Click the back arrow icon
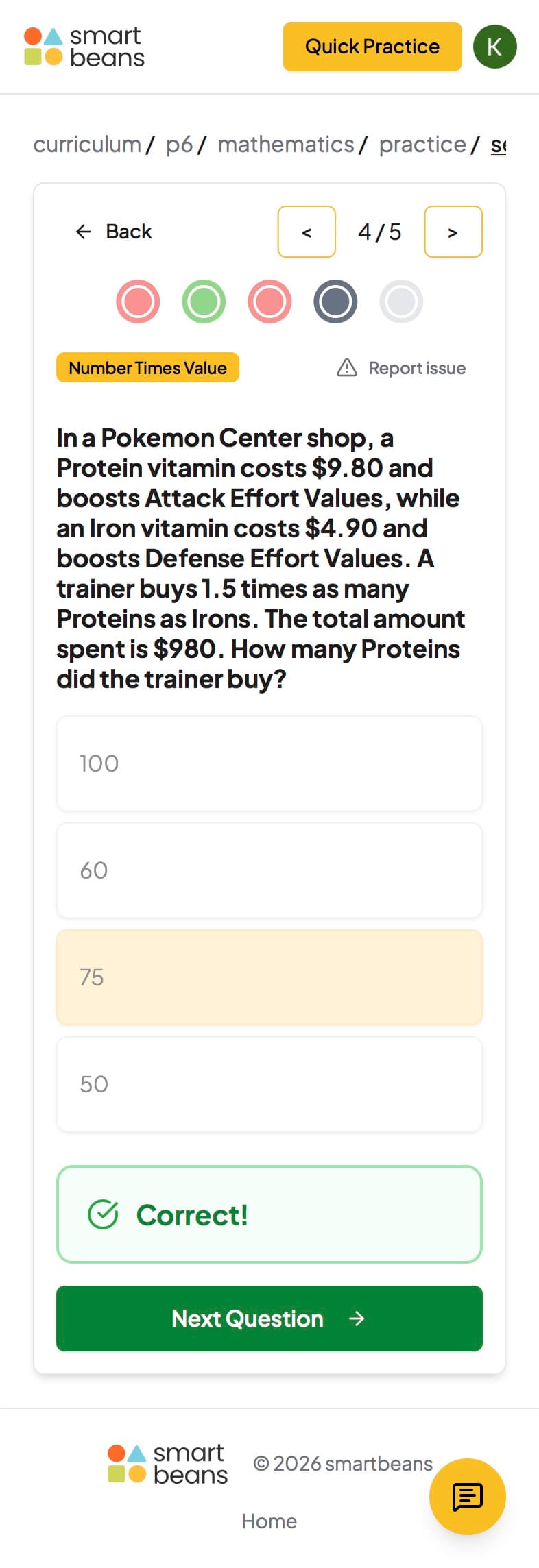 pos(83,232)
